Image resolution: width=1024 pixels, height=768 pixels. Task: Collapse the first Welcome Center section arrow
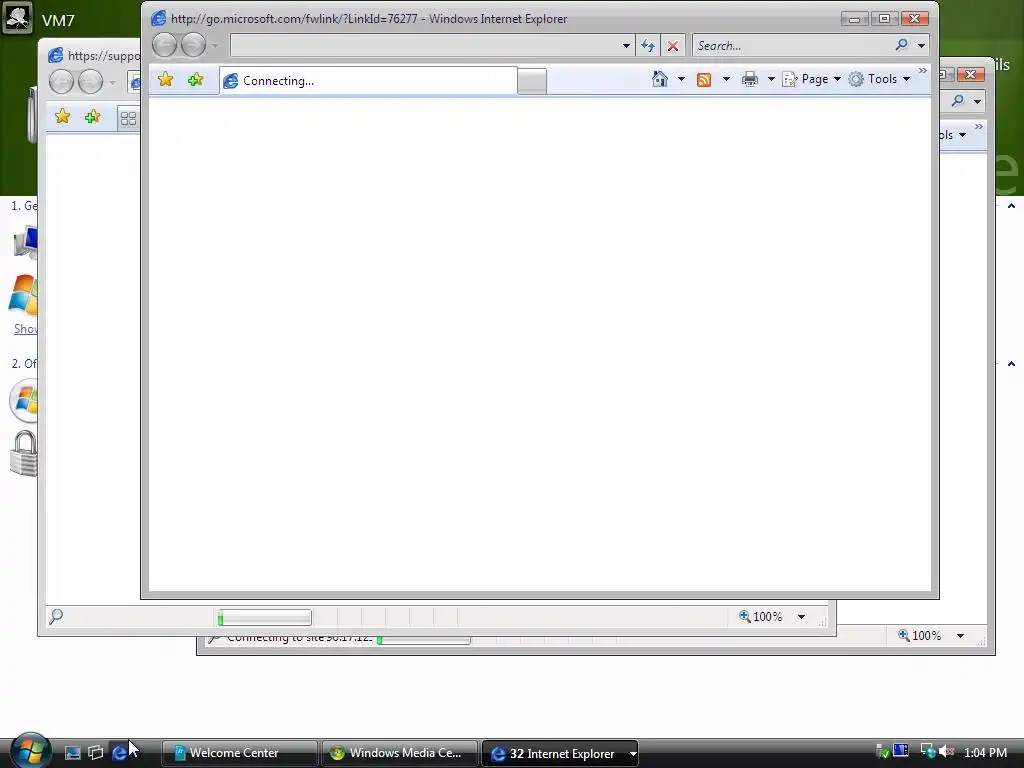1012,206
